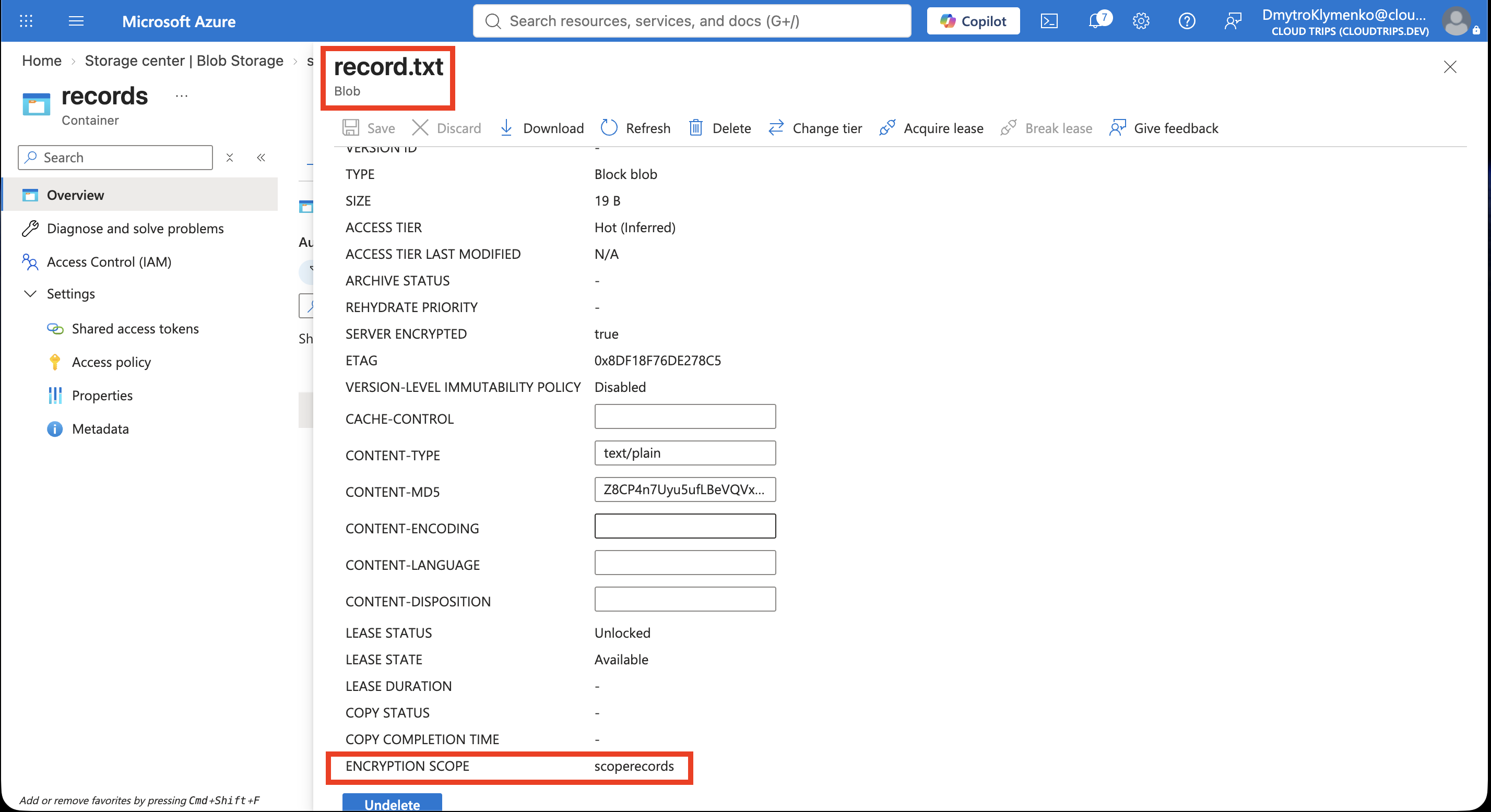Click the Save toolbar button
1491x812 pixels.
pos(369,128)
